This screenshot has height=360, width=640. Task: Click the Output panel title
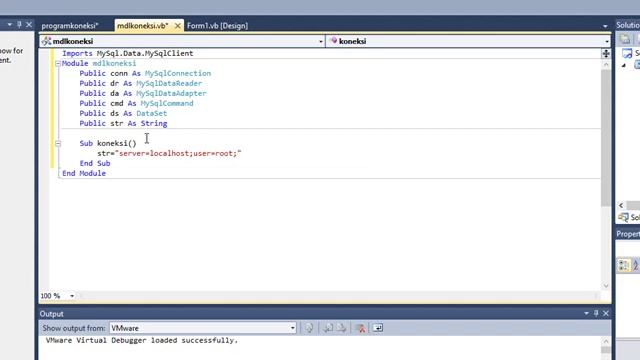point(51,314)
